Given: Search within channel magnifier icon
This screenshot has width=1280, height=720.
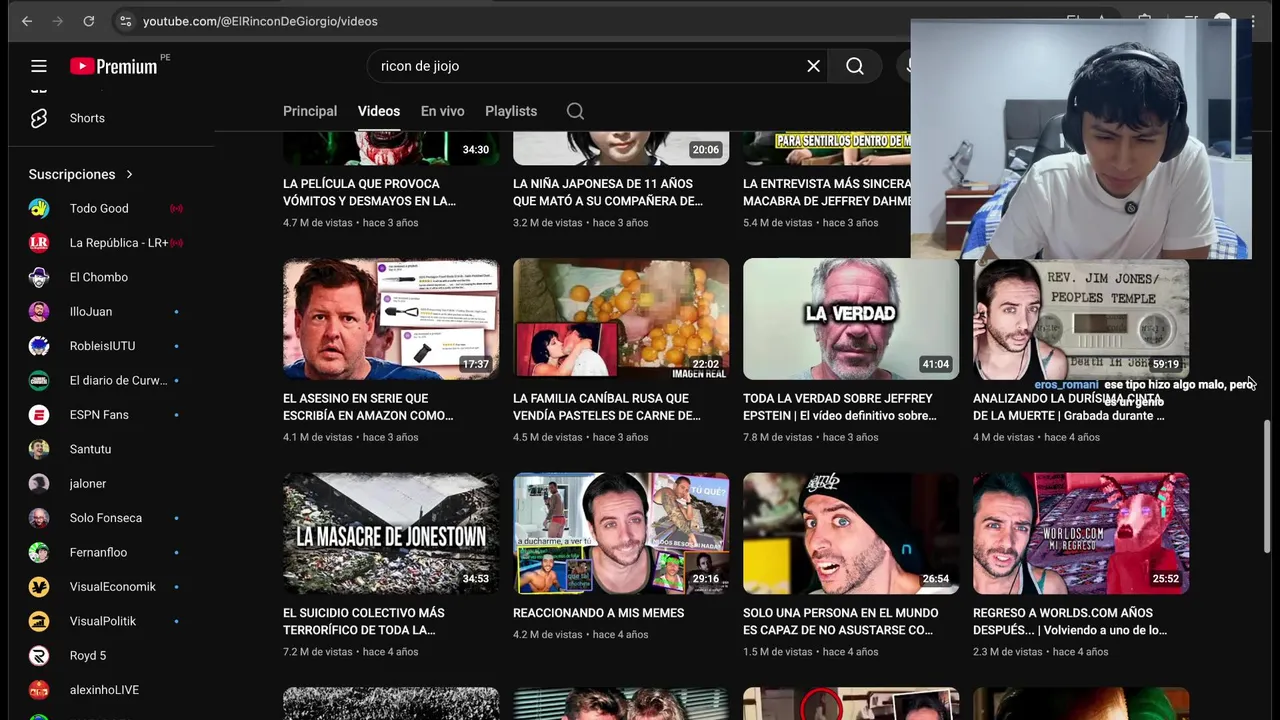Looking at the screenshot, I should coord(575,111).
